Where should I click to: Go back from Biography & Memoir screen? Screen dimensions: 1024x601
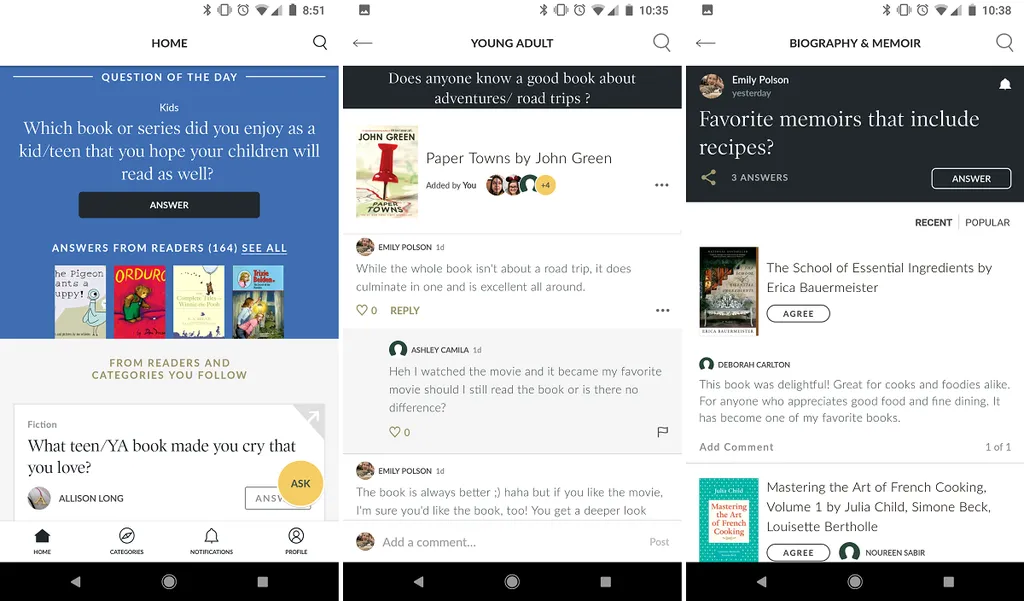[705, 43]
